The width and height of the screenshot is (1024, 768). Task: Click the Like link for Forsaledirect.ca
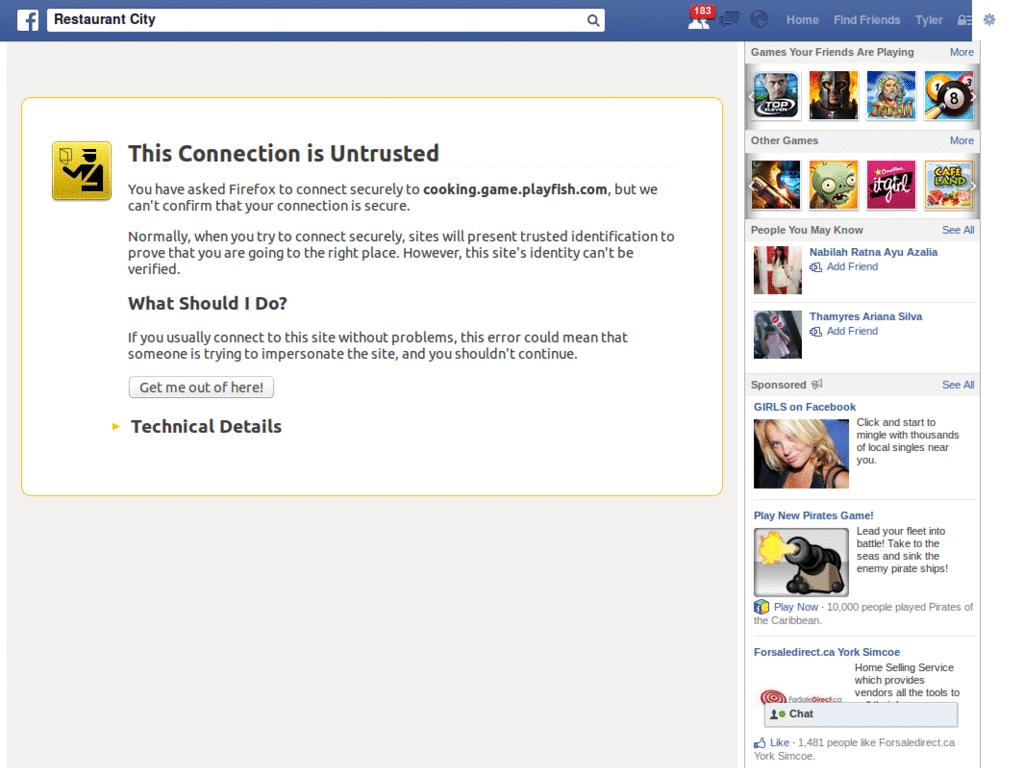pyautogui.click(x=779, y=743)
